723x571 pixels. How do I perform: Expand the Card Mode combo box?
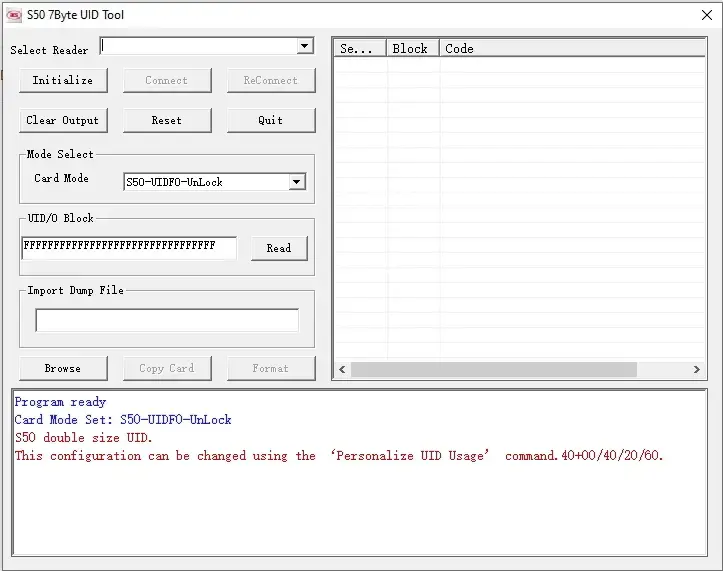pos(296,182)
